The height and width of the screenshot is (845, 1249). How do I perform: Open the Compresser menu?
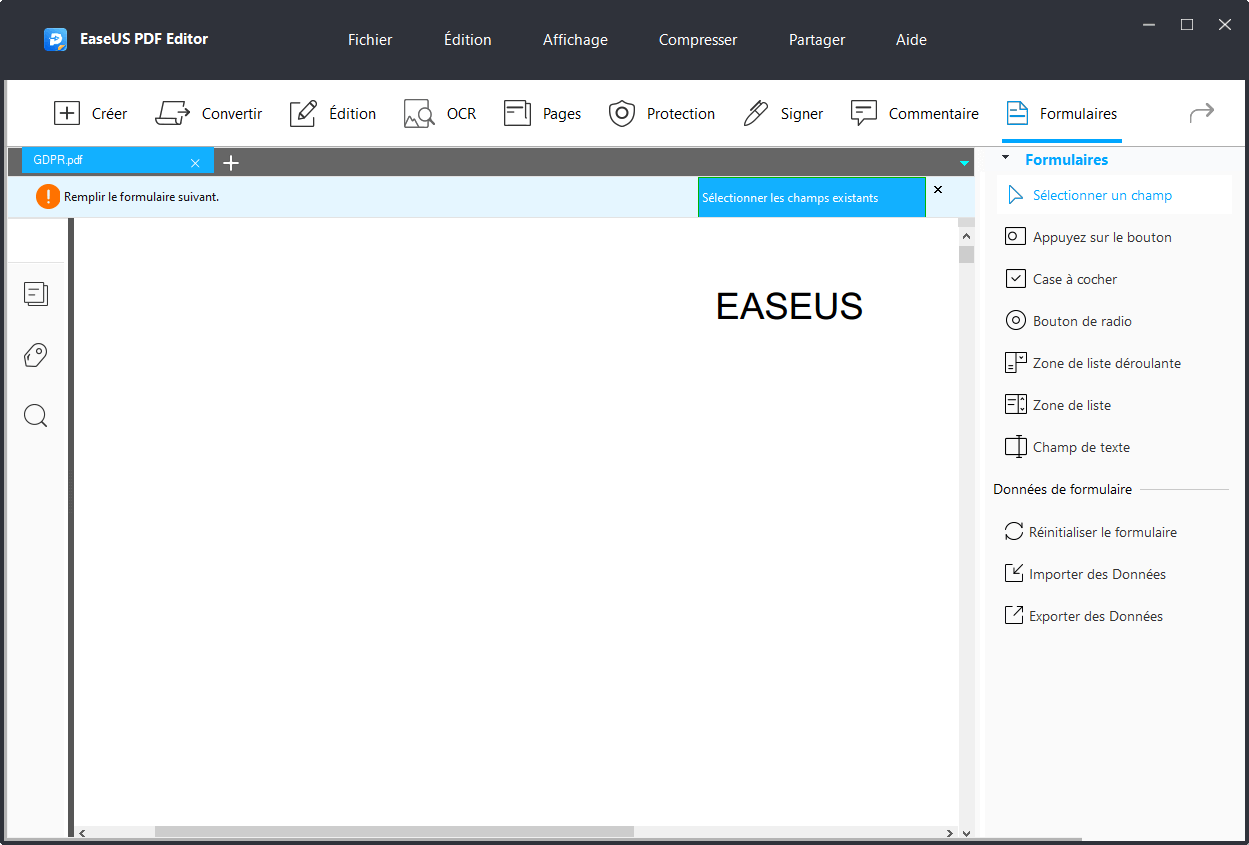(698, 40)
